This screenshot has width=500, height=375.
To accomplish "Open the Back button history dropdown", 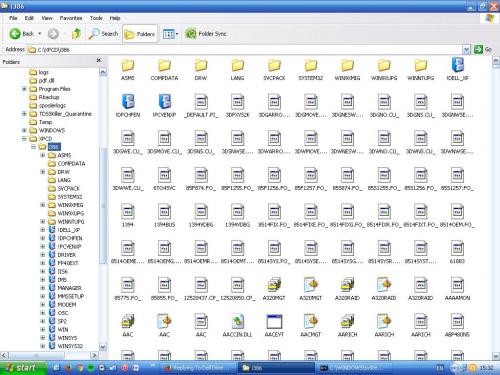I will [40, 34].
